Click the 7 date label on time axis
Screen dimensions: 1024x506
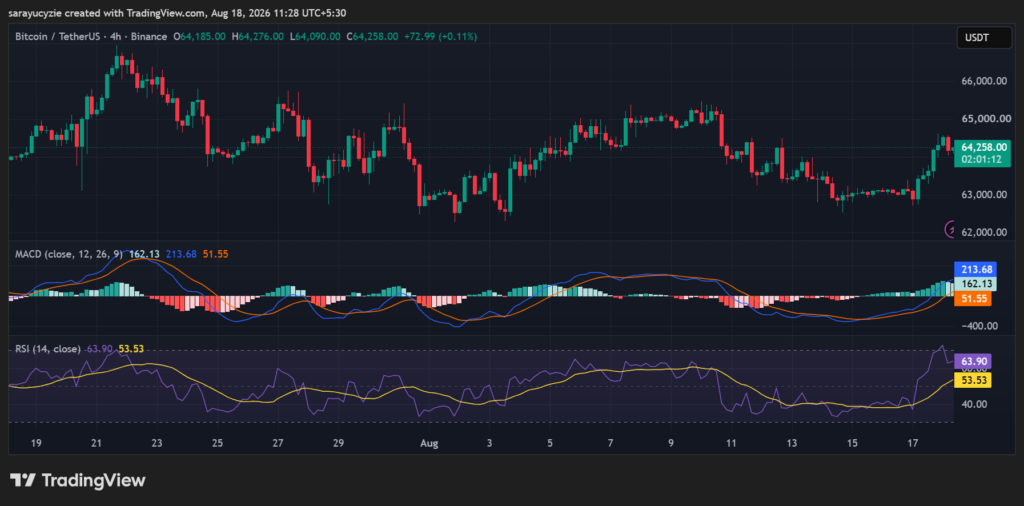tap(611, 443)
